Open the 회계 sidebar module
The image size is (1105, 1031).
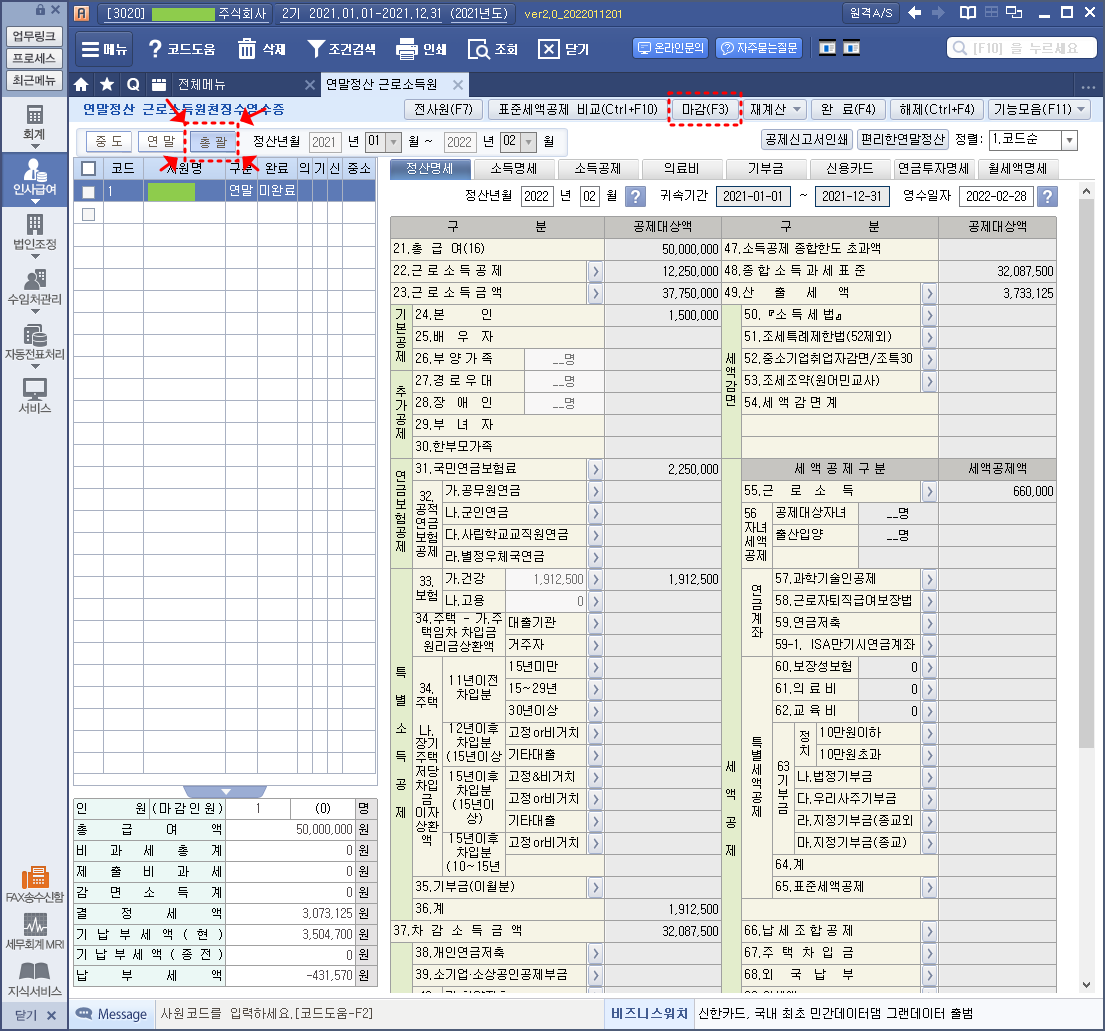coord(35,123)
